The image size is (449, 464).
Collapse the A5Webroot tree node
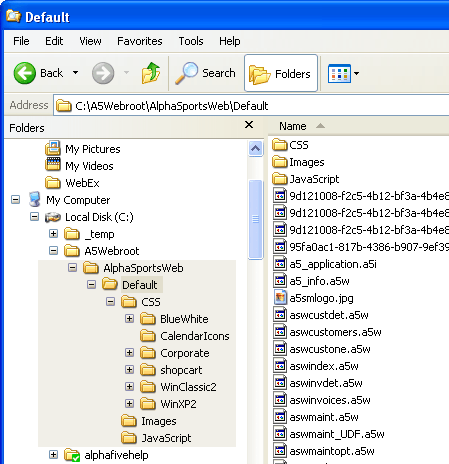pyautogui.click(x=53, y=250)
